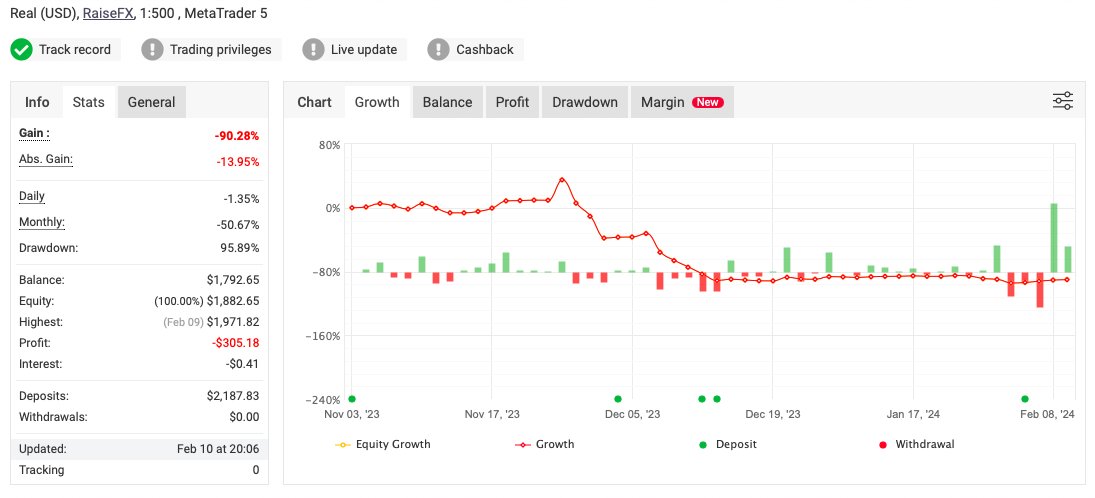Select the Balance chart tab
Image resolution: width=1095 pixels, height=498 pixels.
click(447, 102)
